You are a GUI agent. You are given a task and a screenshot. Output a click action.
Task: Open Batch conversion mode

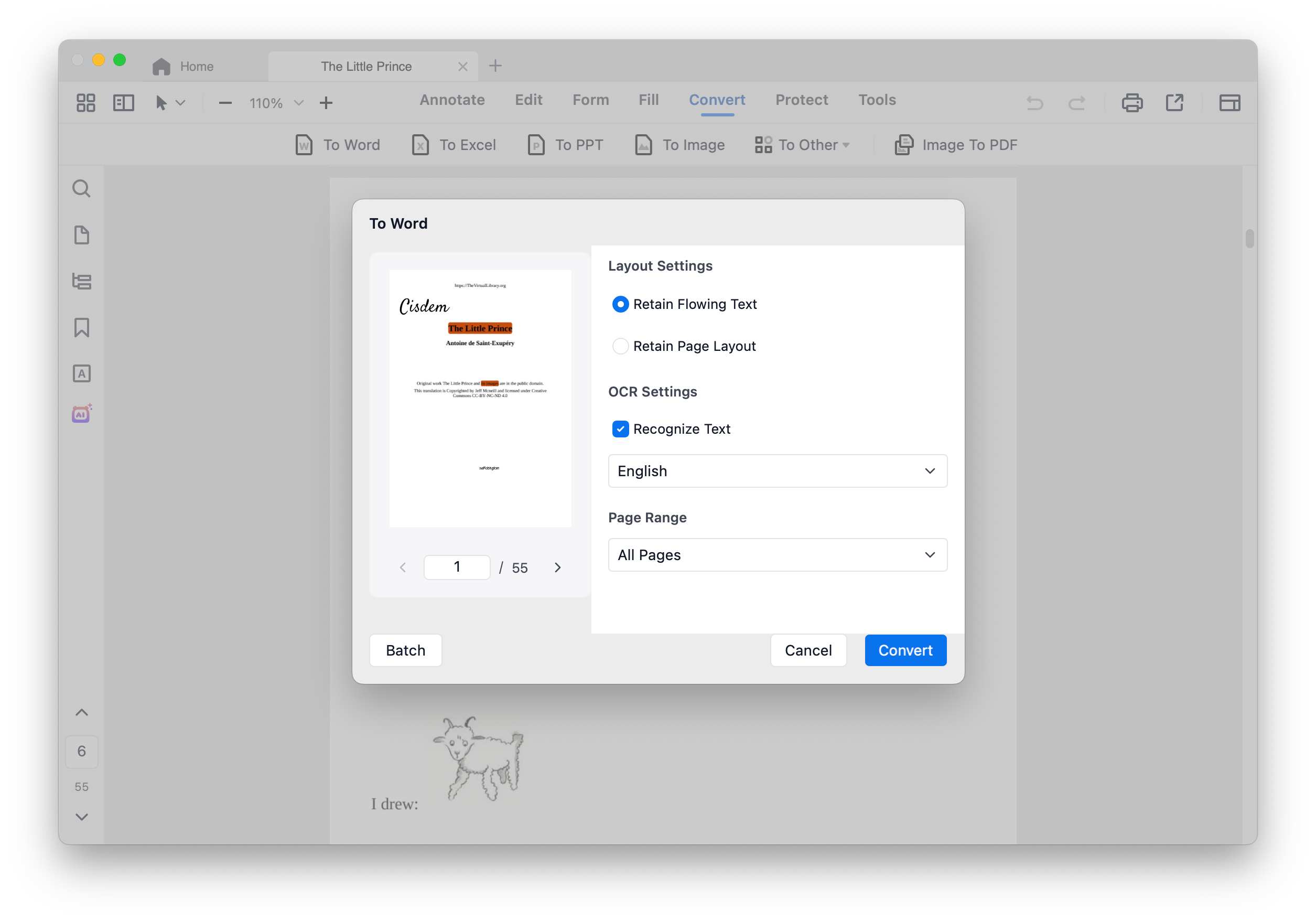(405, 650)
